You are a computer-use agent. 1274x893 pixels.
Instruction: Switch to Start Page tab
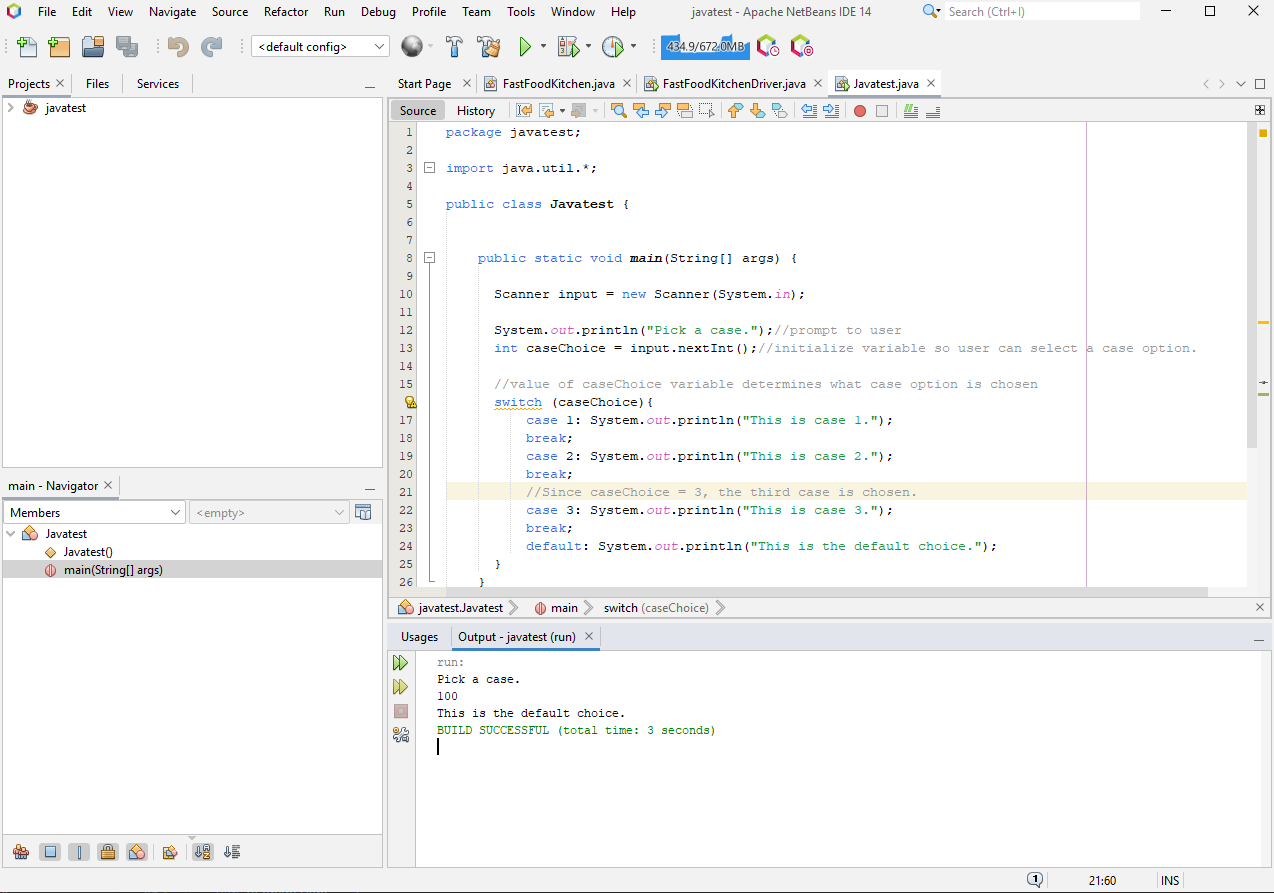point(424,84)
